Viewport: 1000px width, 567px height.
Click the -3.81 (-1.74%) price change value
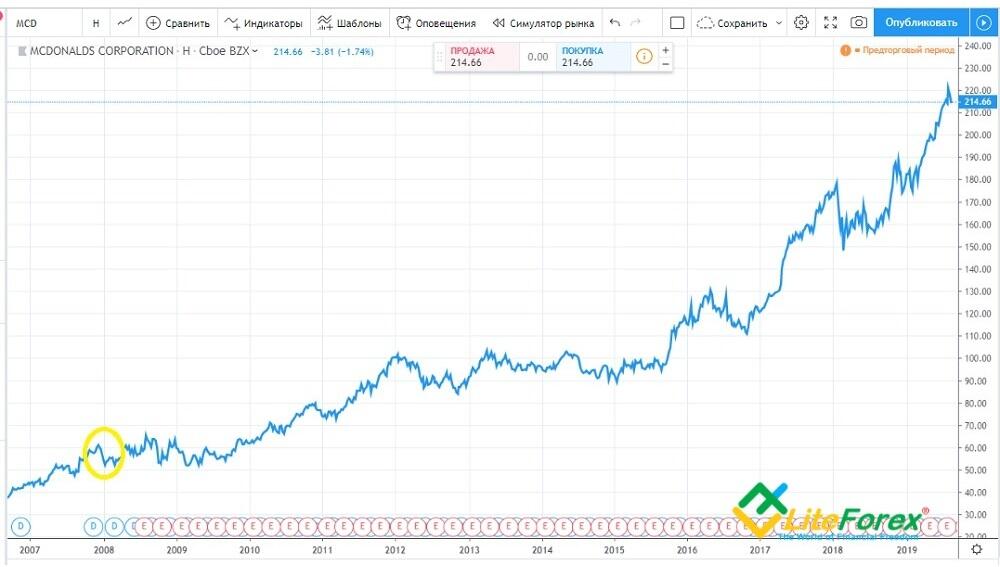[x=342, y=52]
